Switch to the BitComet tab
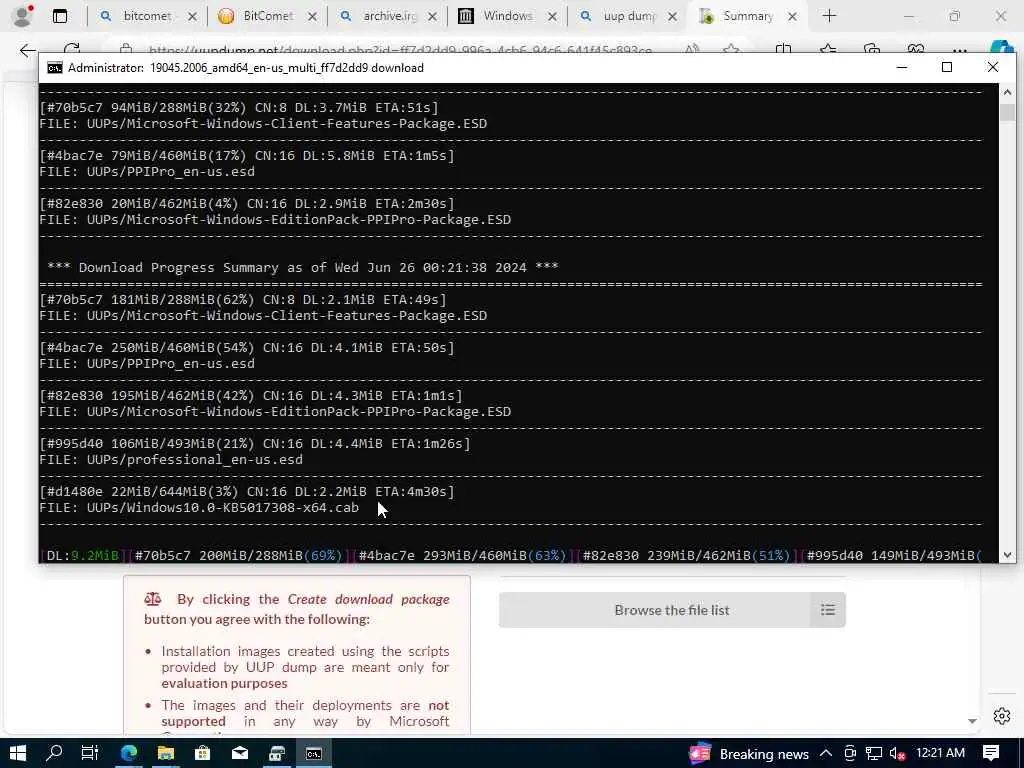This screenshot has width=1024, height=768. tap(268, 16)
